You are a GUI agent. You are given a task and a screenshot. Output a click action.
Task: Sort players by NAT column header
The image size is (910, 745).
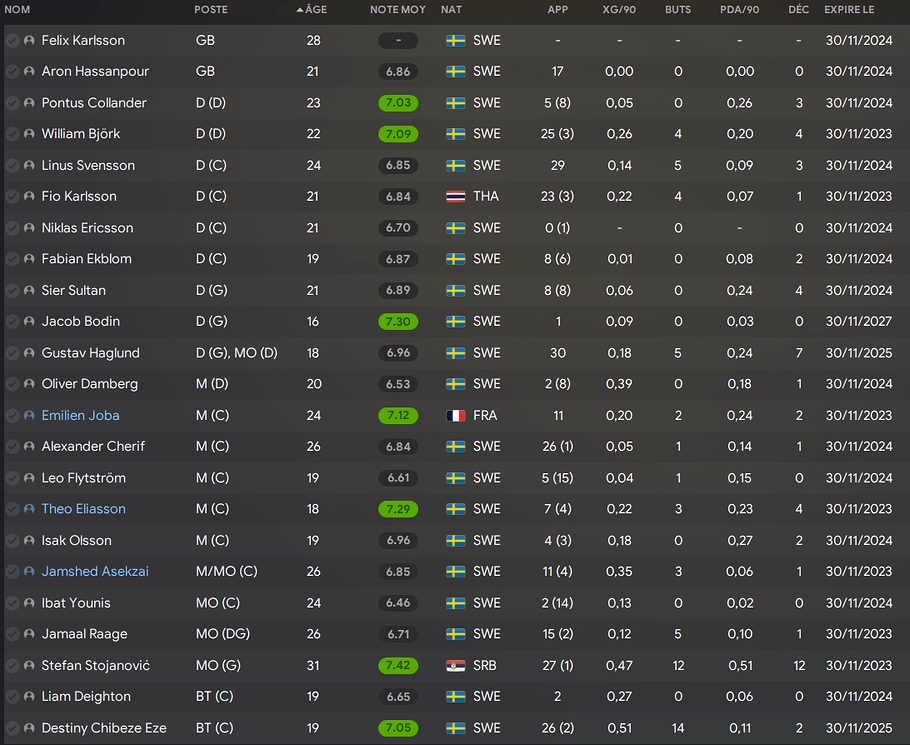click(452, 10)
